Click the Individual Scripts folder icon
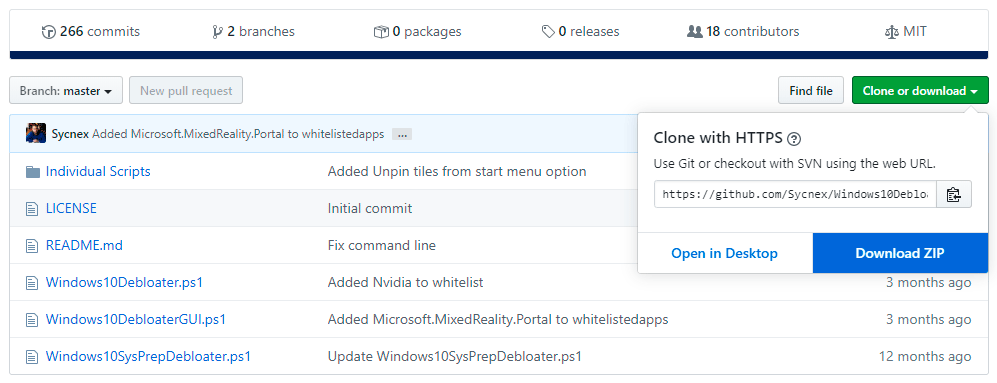The image size is (997, 383). [x=33, y=172]
